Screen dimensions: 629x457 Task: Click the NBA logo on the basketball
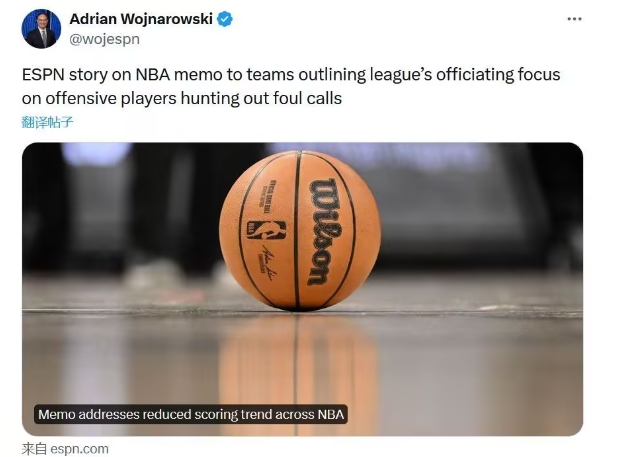266,230
